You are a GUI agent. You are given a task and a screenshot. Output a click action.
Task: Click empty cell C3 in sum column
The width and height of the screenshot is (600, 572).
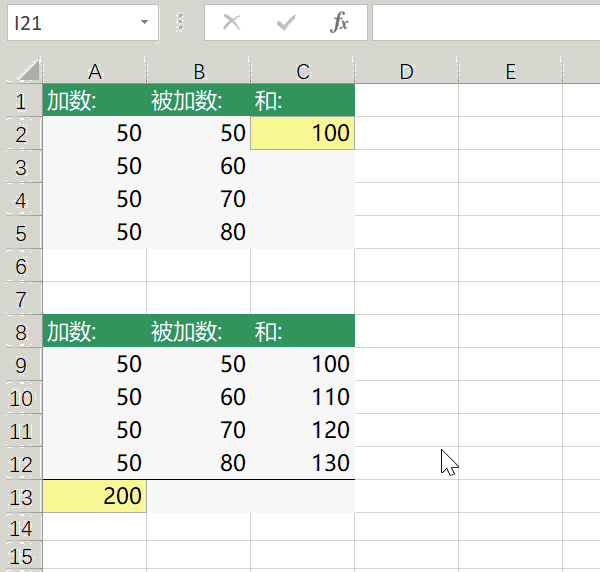(303, 166)
